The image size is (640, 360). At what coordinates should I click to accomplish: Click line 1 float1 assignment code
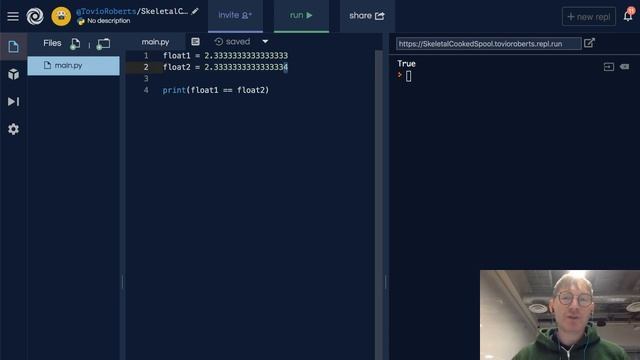(x=225, y=56)
